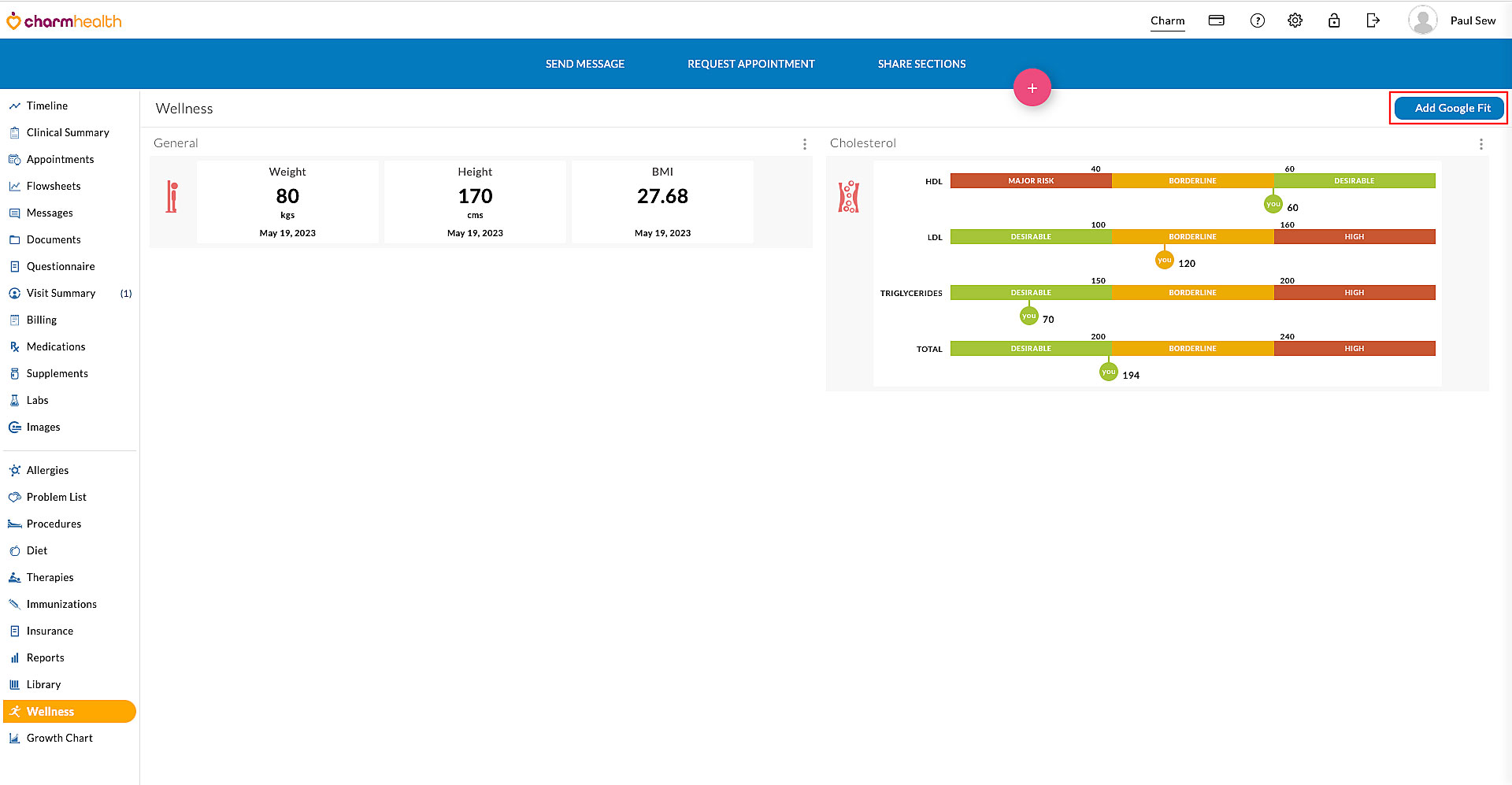Screen dimensions: 1512x785
Task: Select the sign-out icon
Action: (1372, 20)
